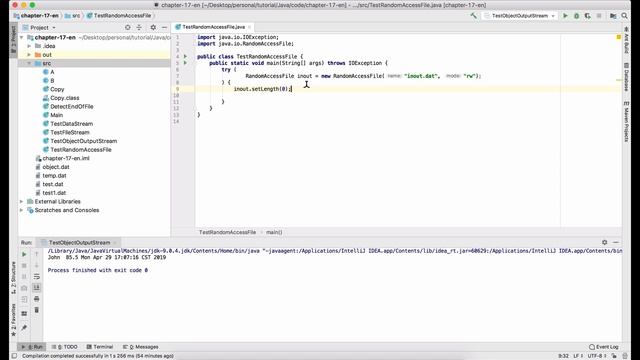Open the Event Log
This screenshot has height=360, width=640.
(604, 347)
